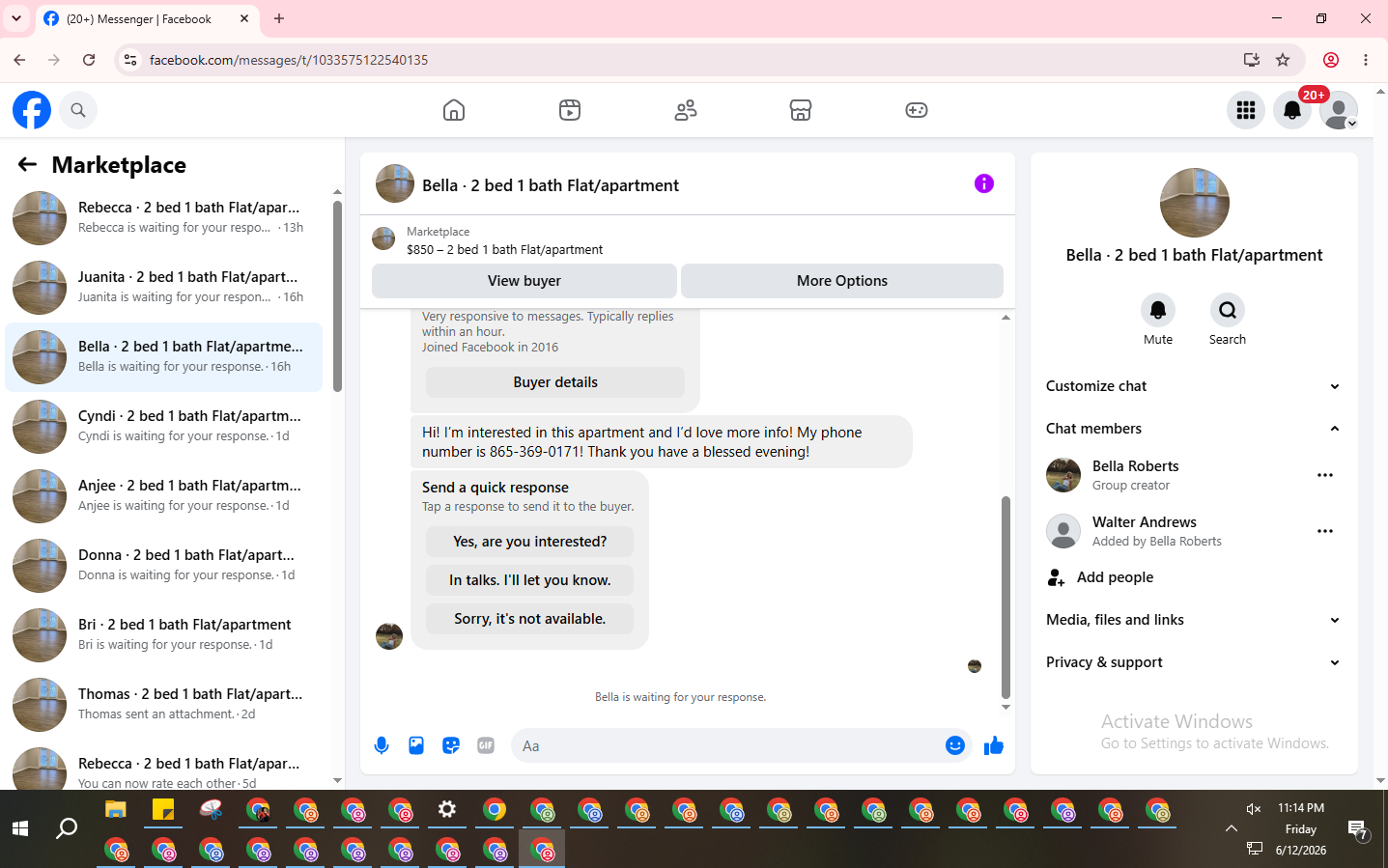Open member options for Walter Andrews
Viewport: 1388px width, 868px height.
click(1325, 531)
